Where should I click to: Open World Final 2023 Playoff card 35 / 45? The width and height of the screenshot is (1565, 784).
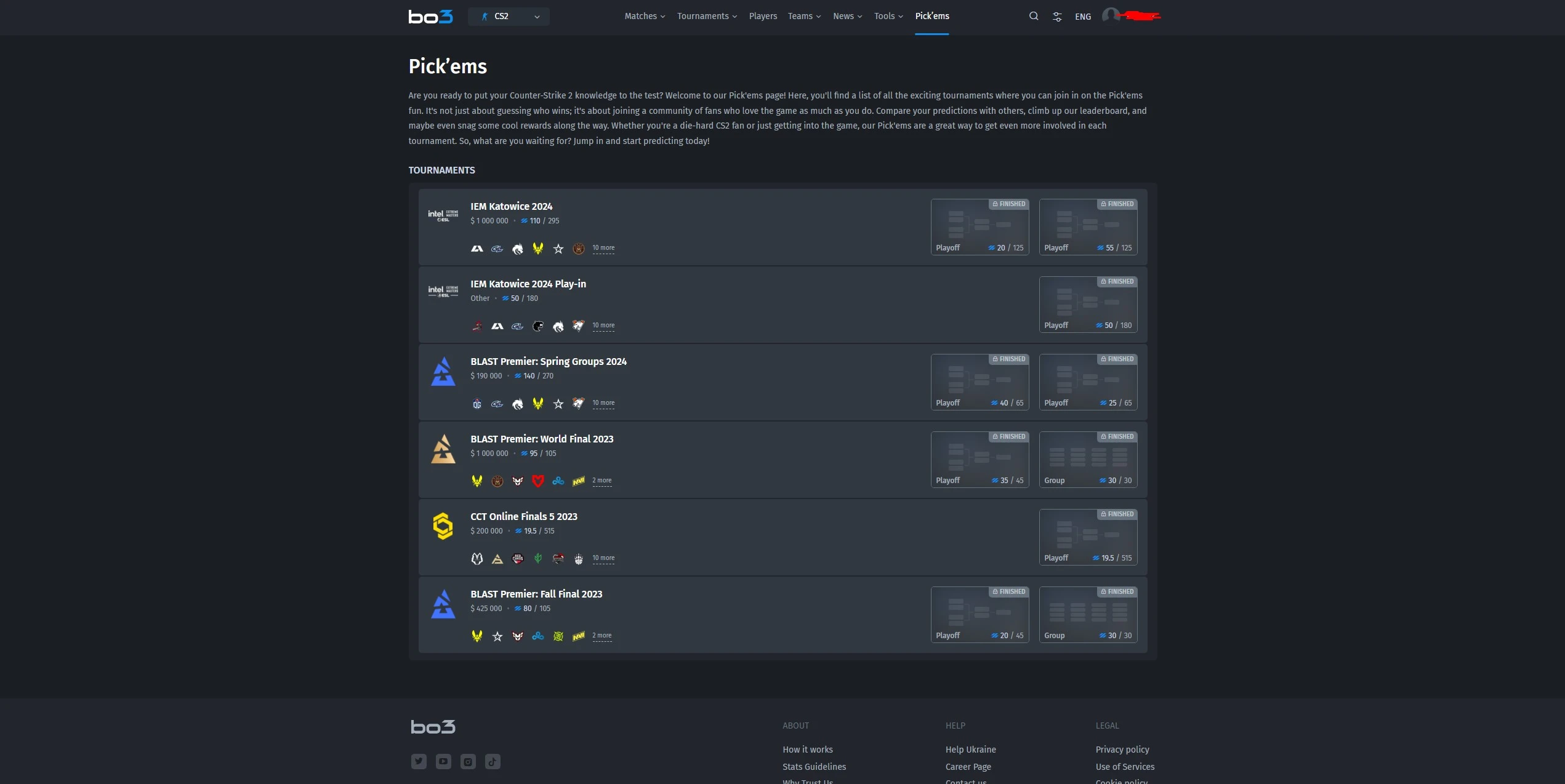pos(980,459)
